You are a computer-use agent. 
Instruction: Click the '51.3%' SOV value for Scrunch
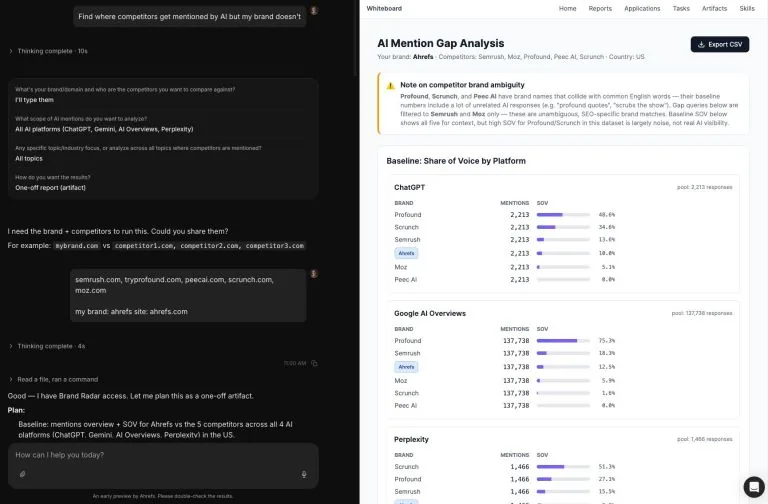pos(606,467)
